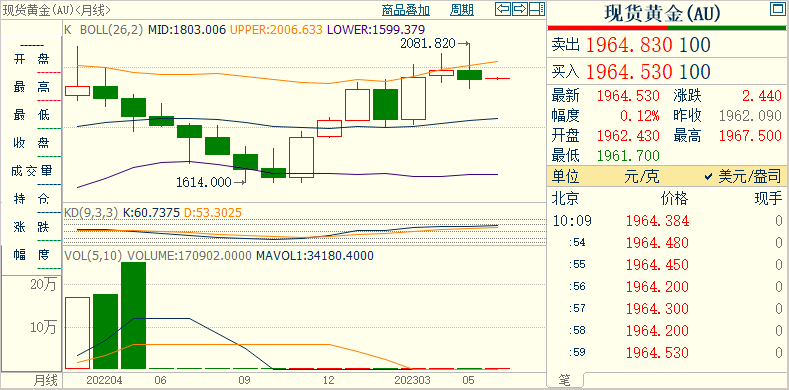Image resolution: width=789 pixels, height=390 pixels.
Task: Toggle the split panel layout icon
Action: [537, 9]
